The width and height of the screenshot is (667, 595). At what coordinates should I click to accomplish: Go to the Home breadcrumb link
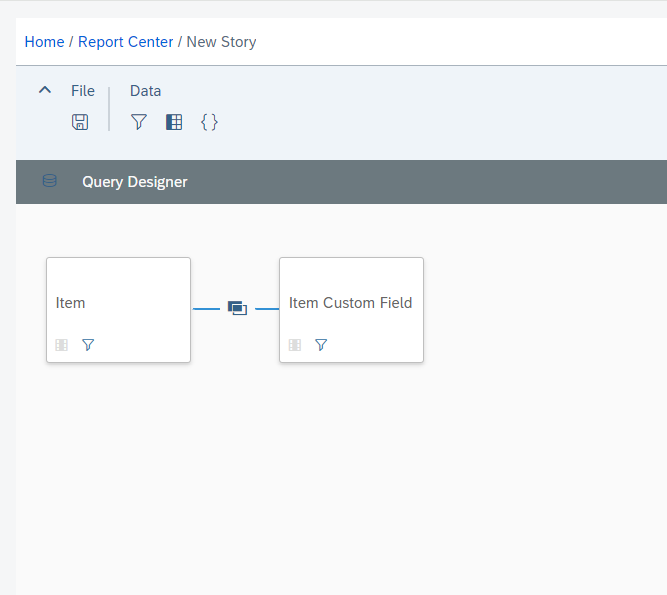[x=44, y=42]
